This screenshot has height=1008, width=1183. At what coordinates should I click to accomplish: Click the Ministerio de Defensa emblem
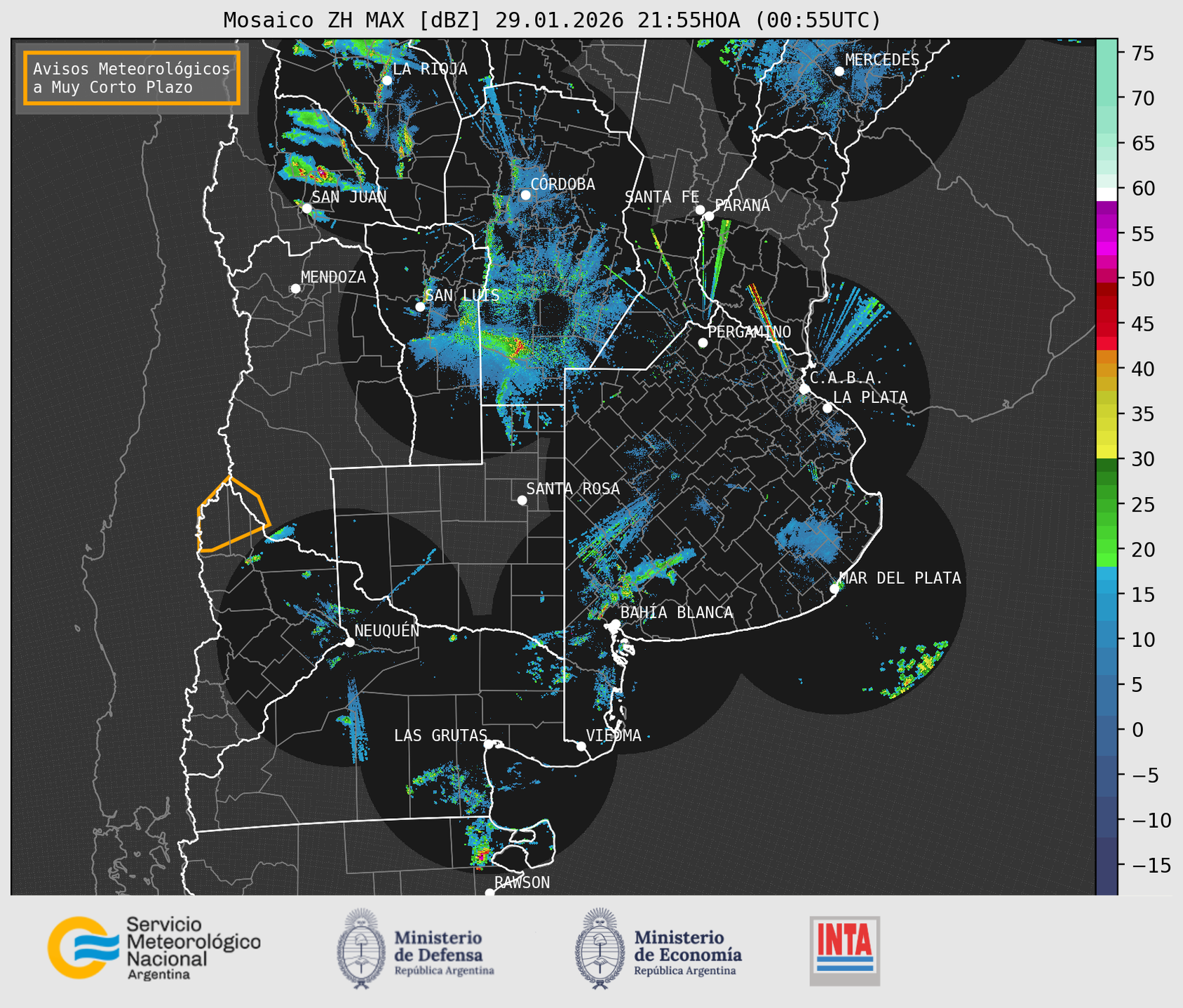click(360, 948)
